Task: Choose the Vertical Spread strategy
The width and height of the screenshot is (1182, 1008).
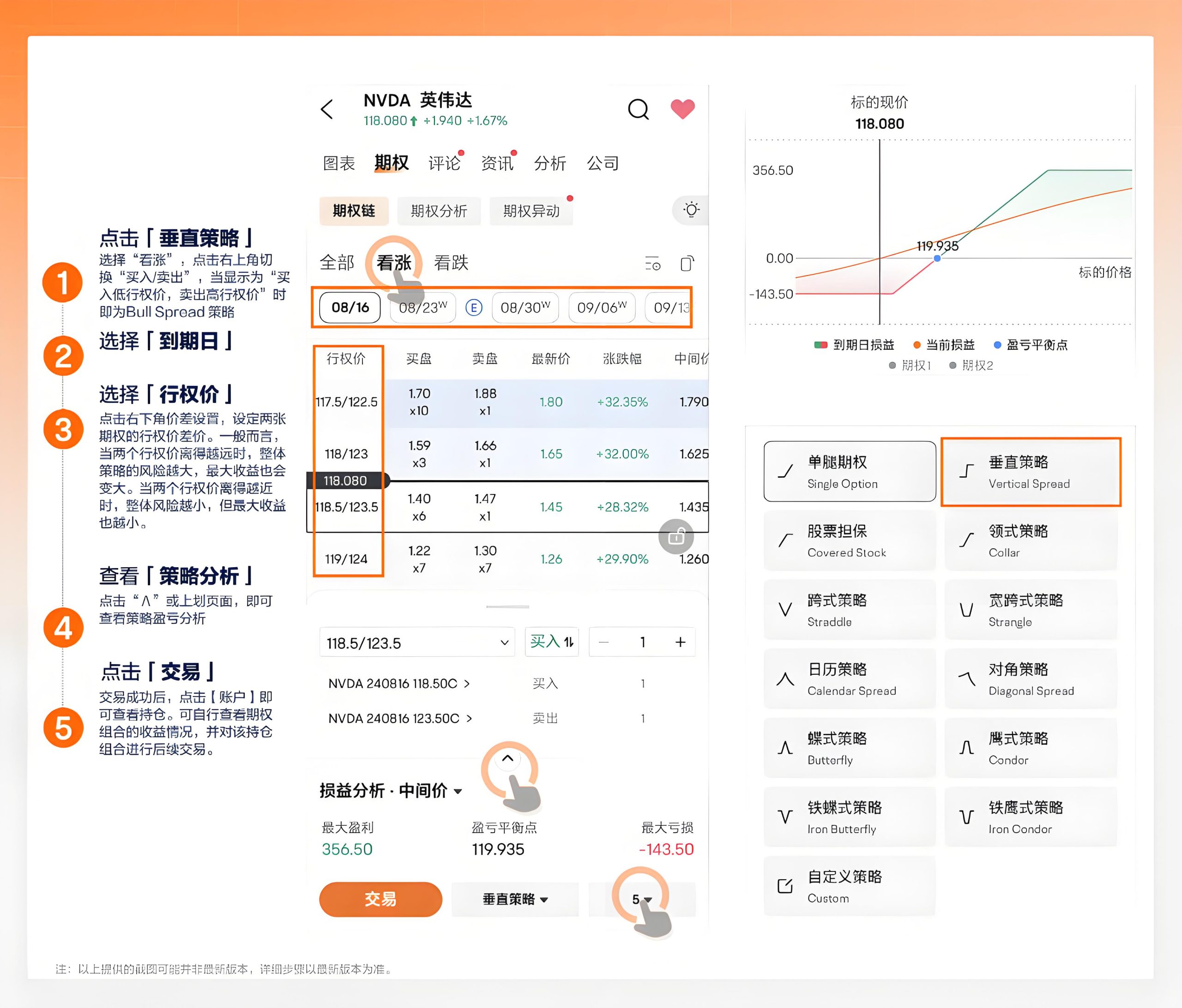Action: pos(1031,472)
